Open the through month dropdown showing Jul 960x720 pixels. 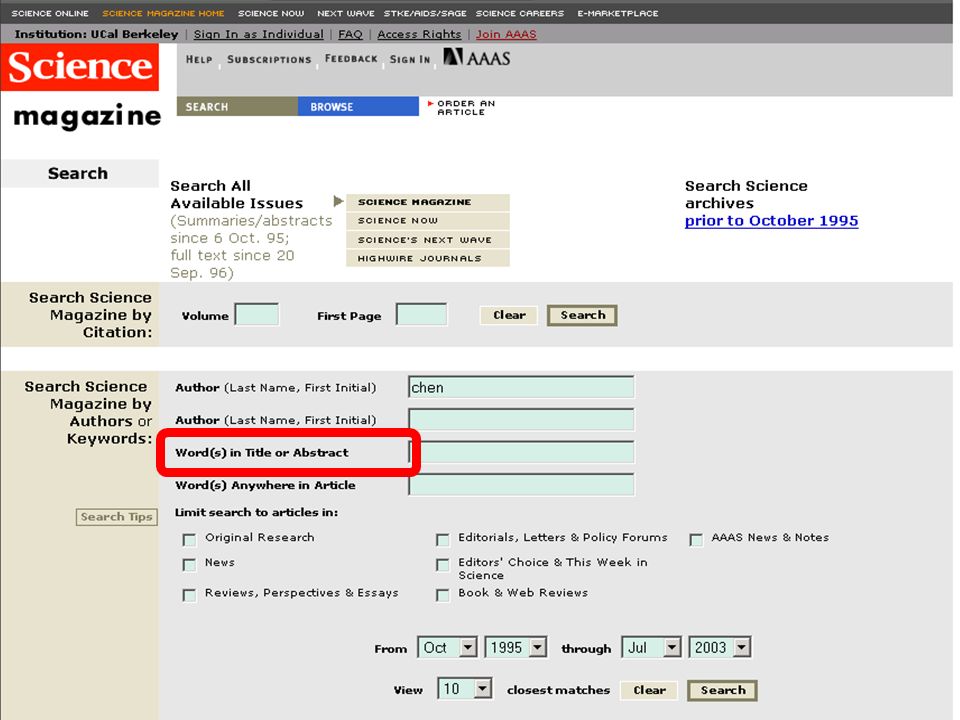651,647
